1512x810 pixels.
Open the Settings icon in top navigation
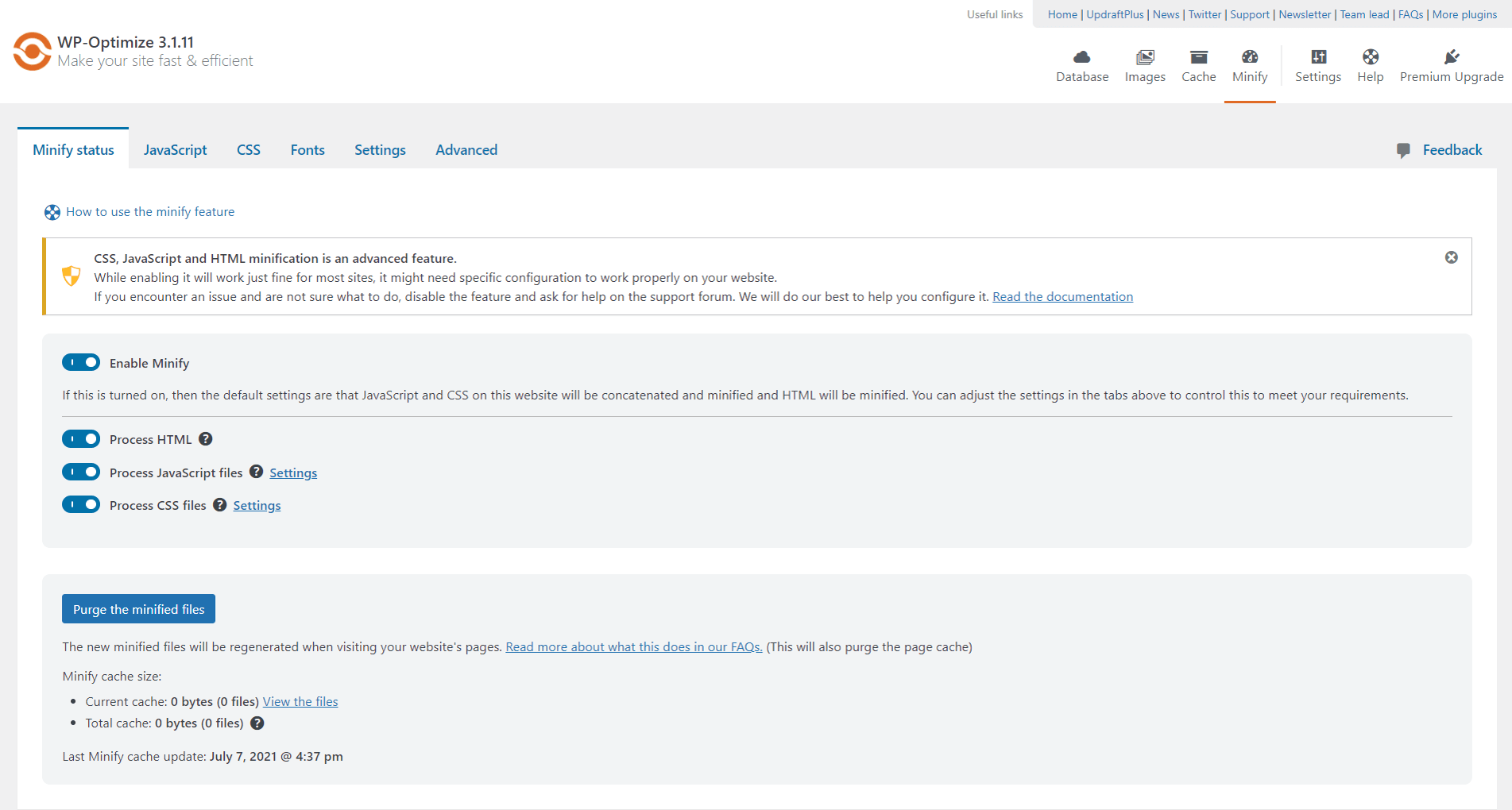tap(1318, 57)
